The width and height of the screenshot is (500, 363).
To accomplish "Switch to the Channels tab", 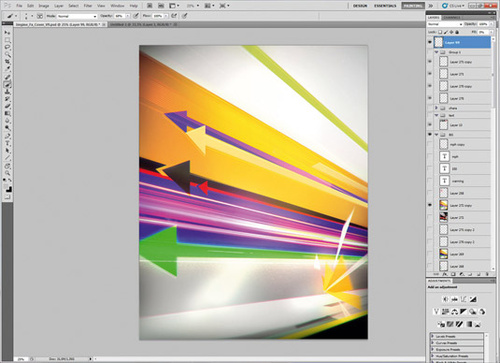I will (x=452, y=17).
